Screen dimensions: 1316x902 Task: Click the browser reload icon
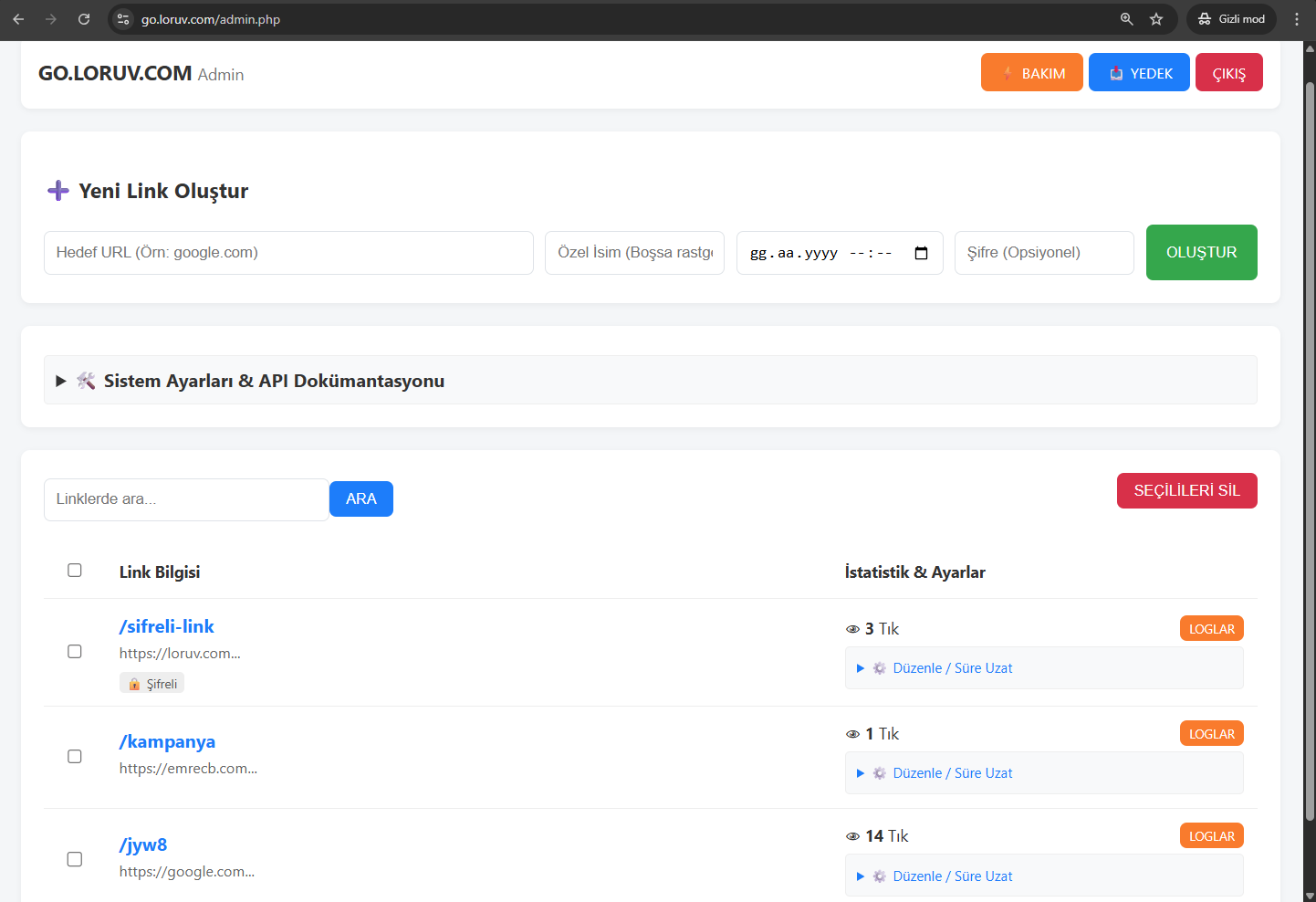(84, 19)
